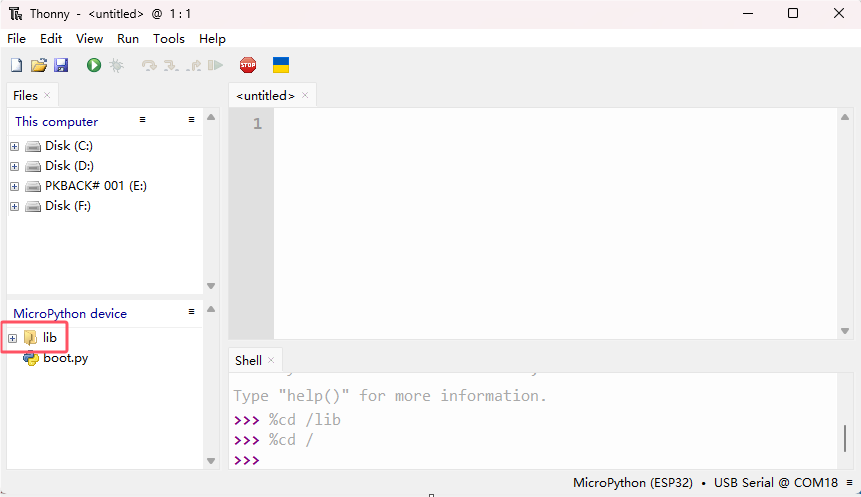
Task: Click USB Serial @ COM18 in the status bar
Action: (776, 483)
